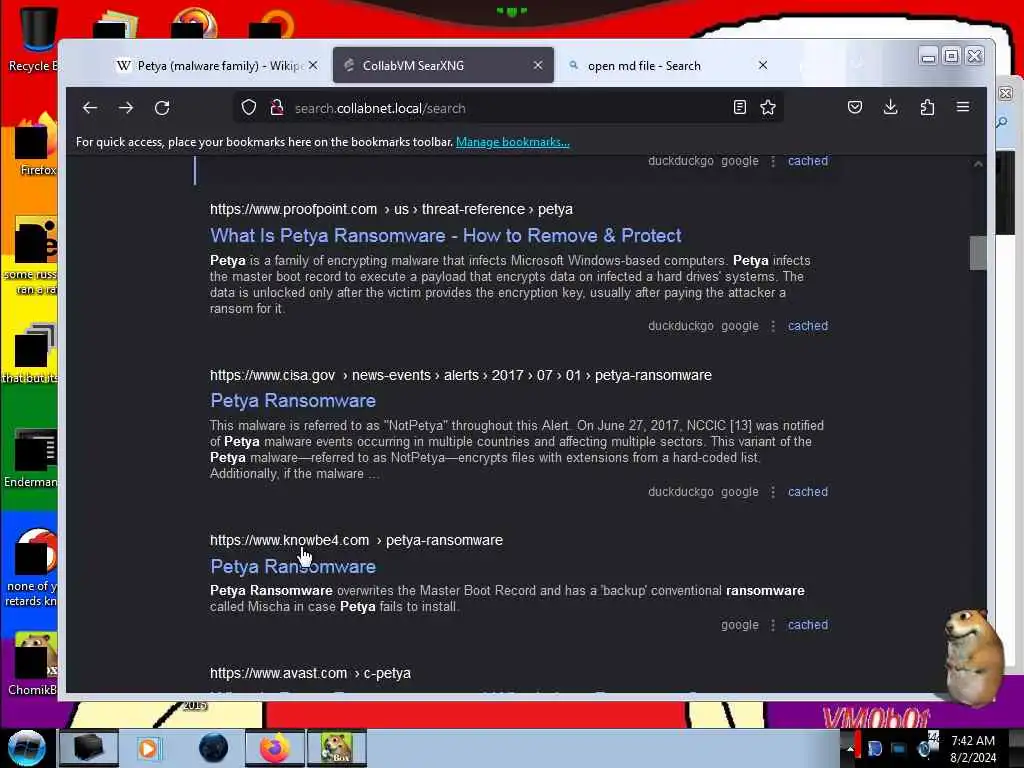Go forward with the browser forward arrow
1024x768 pixels.
click(126, 108)
